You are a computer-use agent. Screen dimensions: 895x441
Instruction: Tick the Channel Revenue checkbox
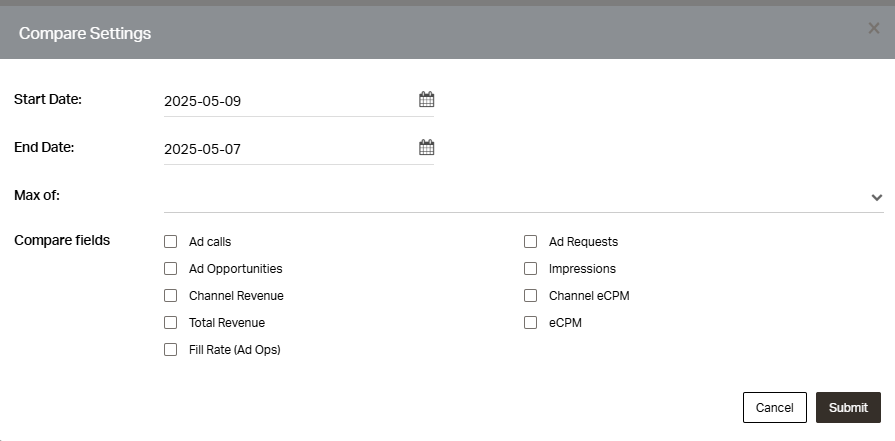click(x=171, y=296)
